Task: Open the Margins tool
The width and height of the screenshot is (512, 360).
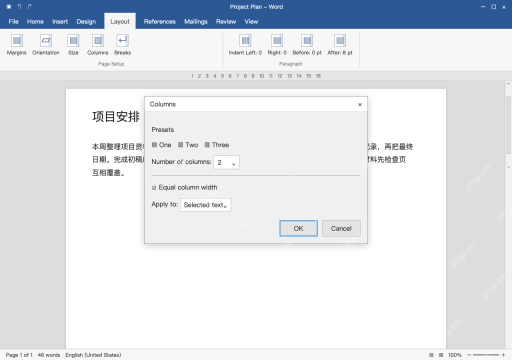Action: coord(17,45)
